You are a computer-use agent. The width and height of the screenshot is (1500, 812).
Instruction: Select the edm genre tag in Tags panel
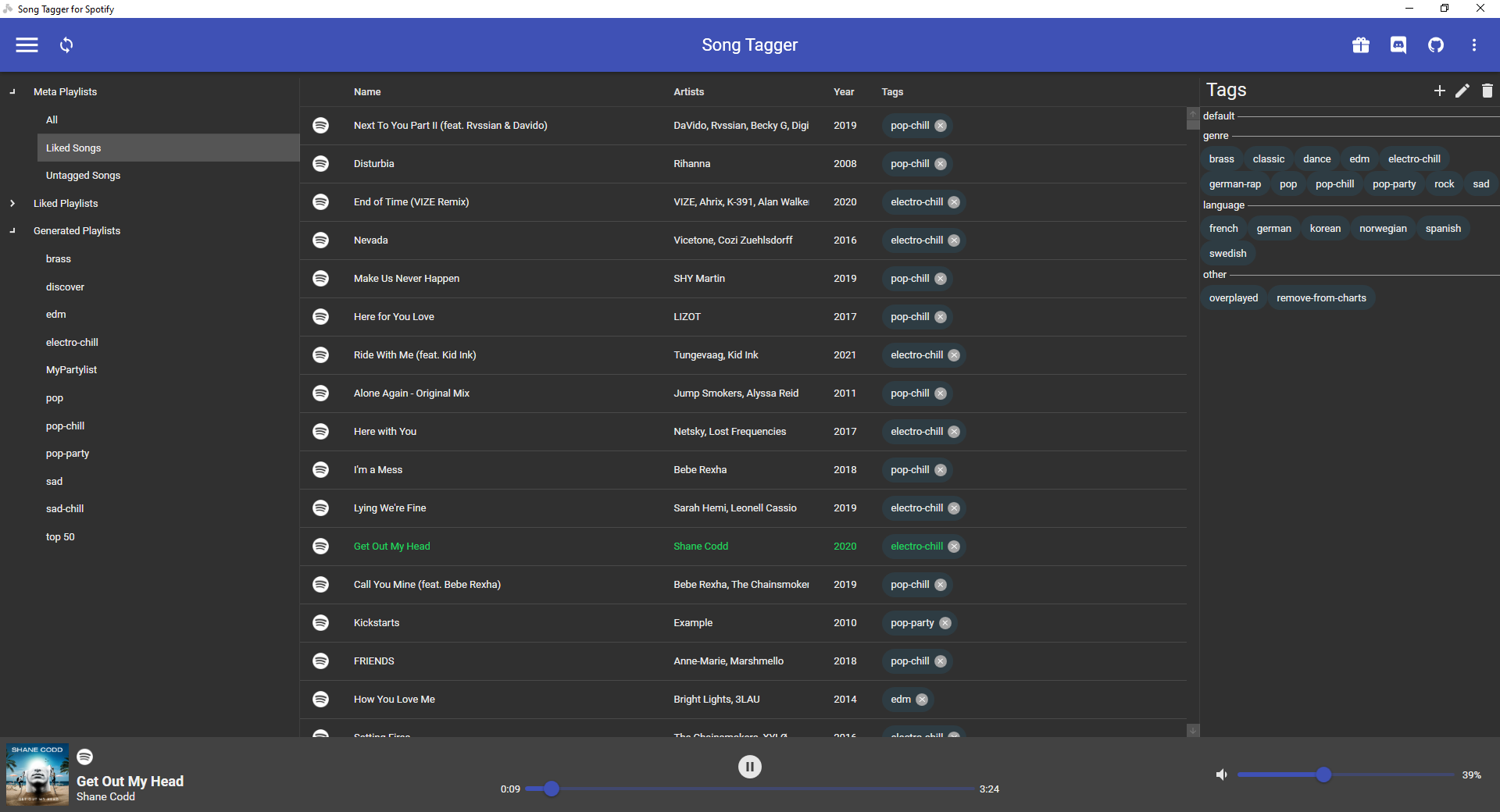[x=1359, y=159]
